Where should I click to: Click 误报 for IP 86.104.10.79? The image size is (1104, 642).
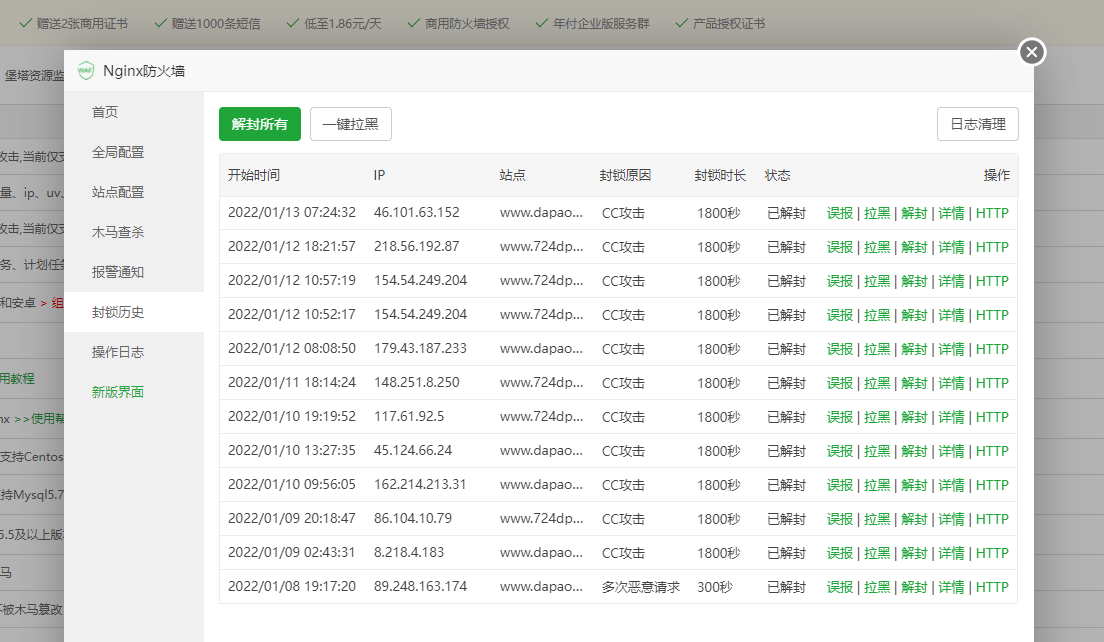pyautogui.click(x=839, y=519)
